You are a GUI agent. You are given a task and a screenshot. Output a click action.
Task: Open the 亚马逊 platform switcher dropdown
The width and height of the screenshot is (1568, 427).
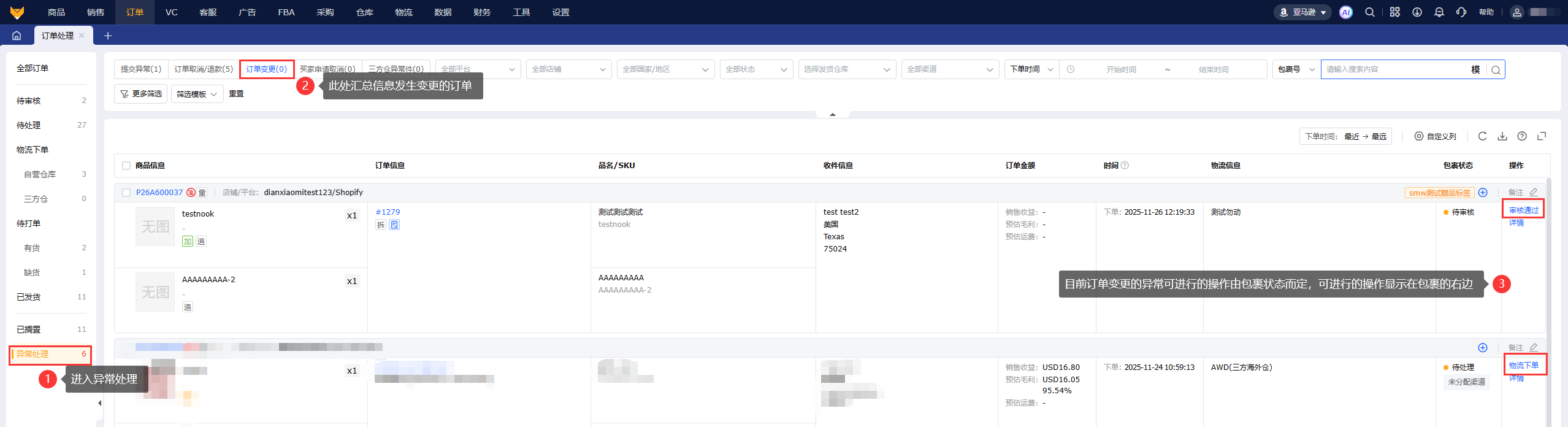[x=1303, y=12]
